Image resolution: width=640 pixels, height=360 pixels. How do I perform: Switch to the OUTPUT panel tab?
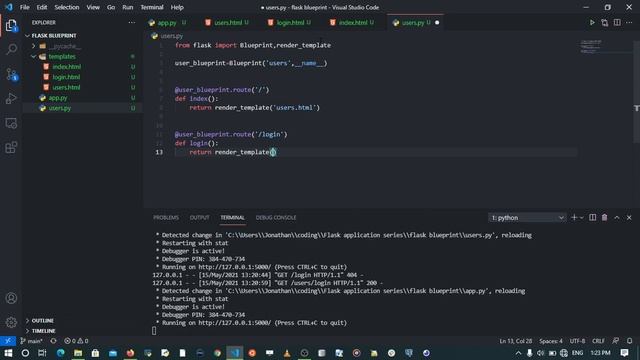[199, 218]
